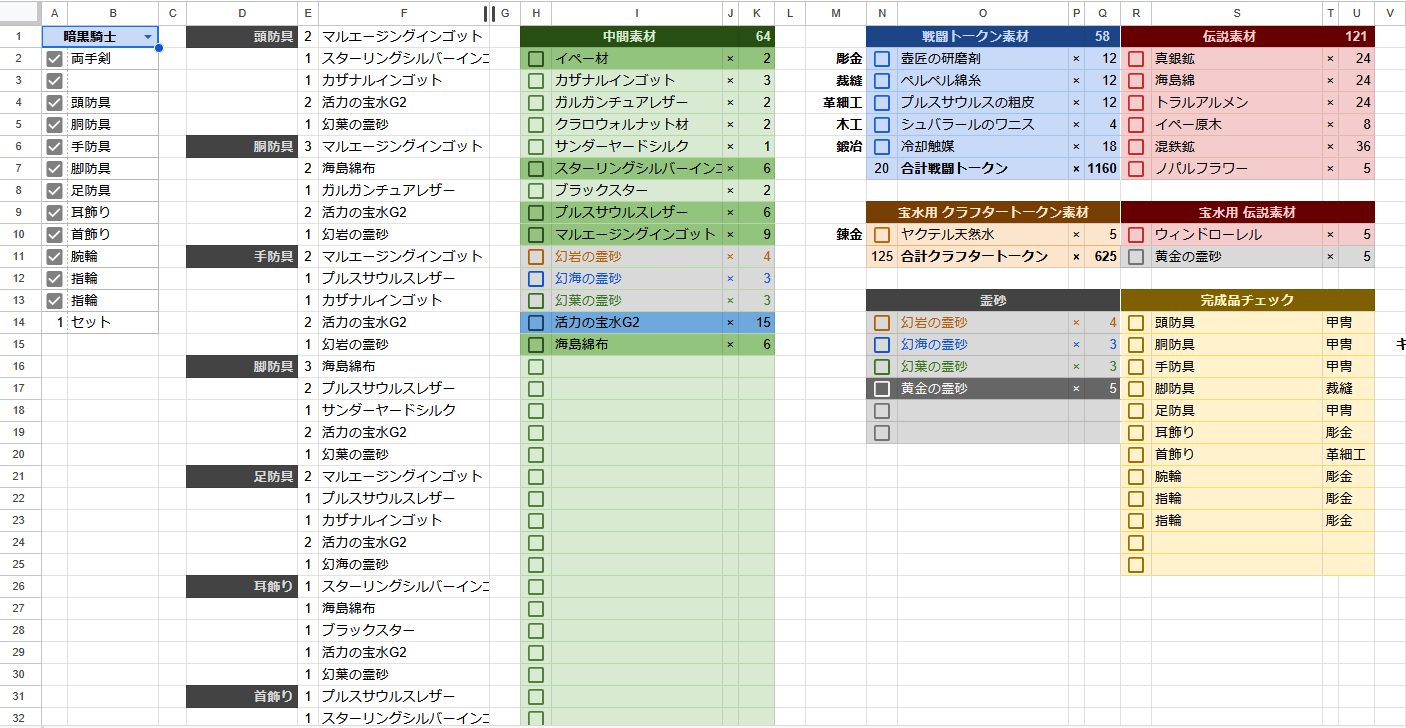
Task: Tick the ガルガンチュアレザー checkbox in 中間素材 list
Action: pyautogui.click(x=536, y=103)
